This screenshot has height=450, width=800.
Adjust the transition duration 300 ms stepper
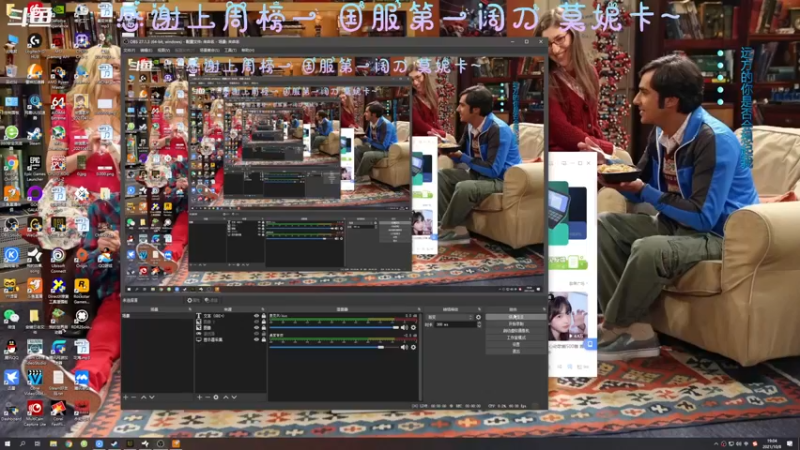pos(479,324)
